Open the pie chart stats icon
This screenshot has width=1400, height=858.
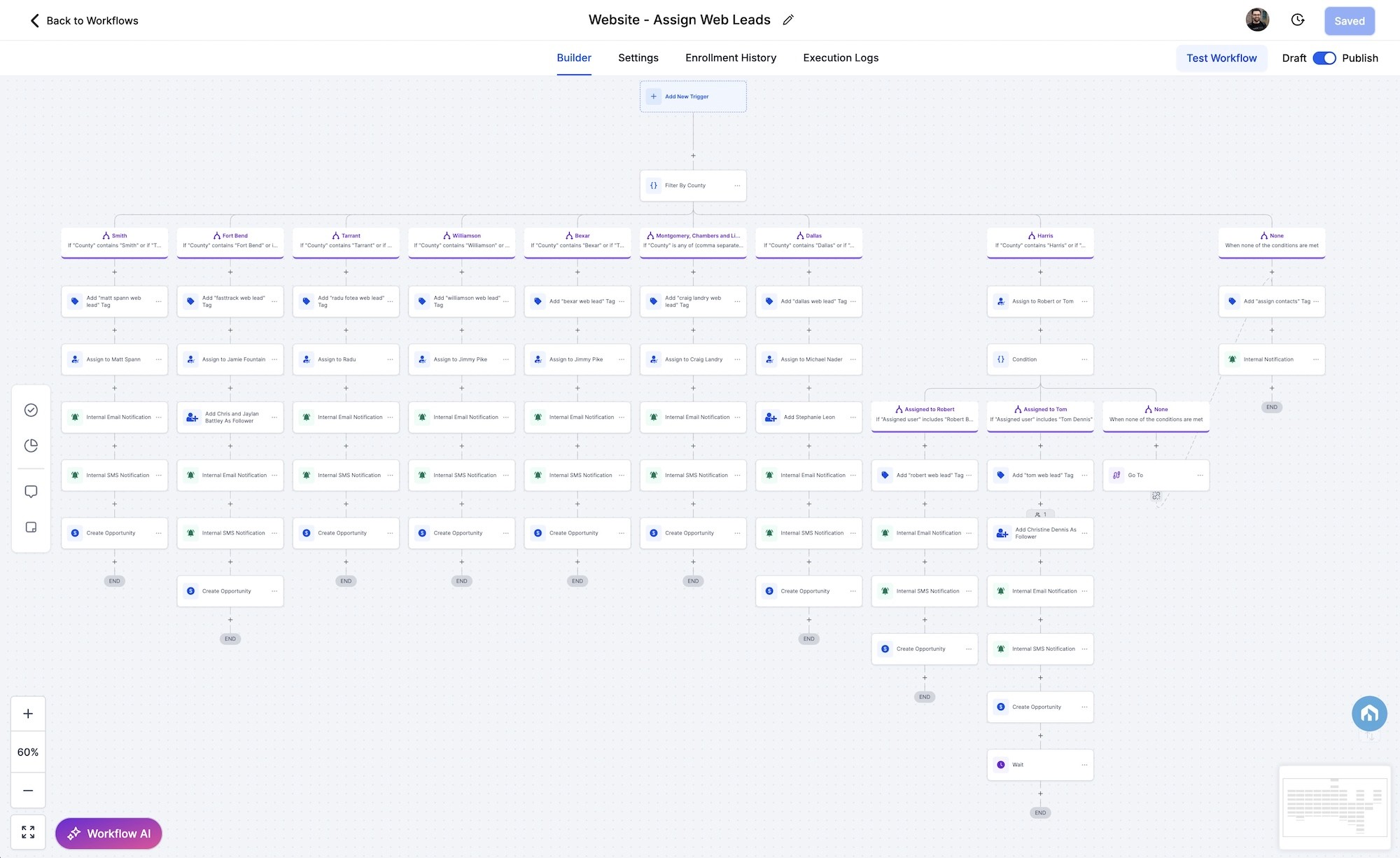31,445
